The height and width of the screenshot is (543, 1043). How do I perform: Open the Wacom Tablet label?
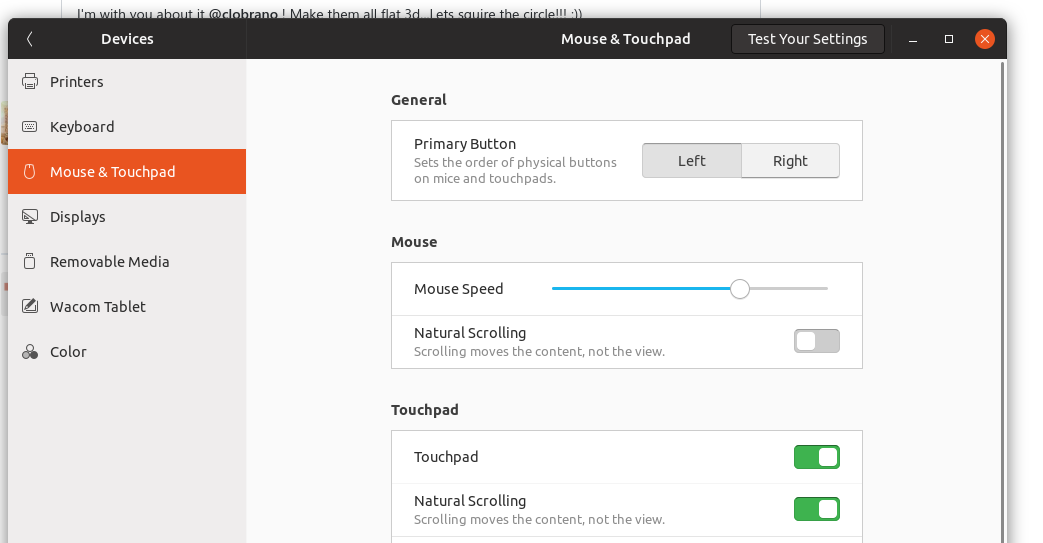[97, 307]
